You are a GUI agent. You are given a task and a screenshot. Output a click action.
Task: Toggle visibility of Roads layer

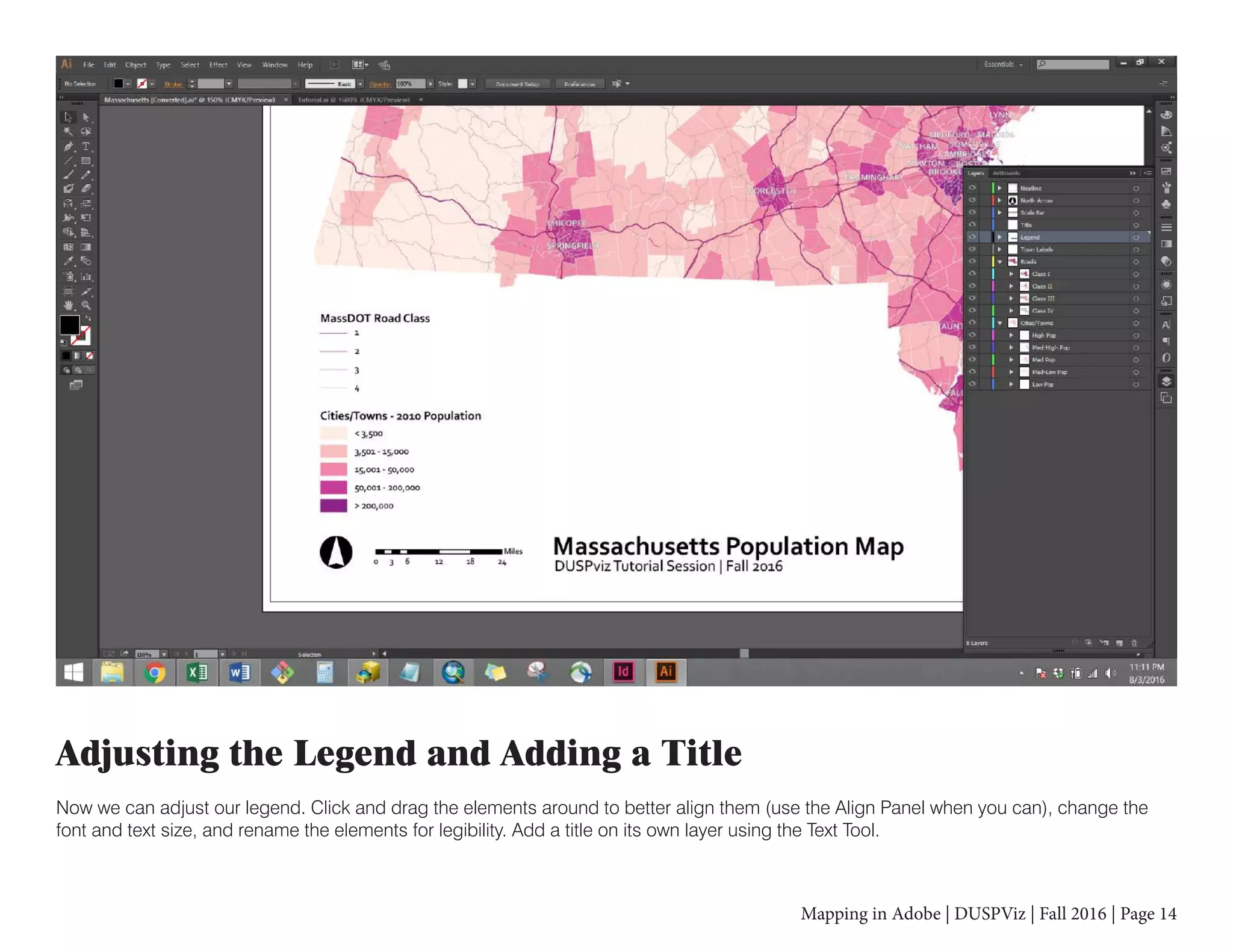[972, 261]
